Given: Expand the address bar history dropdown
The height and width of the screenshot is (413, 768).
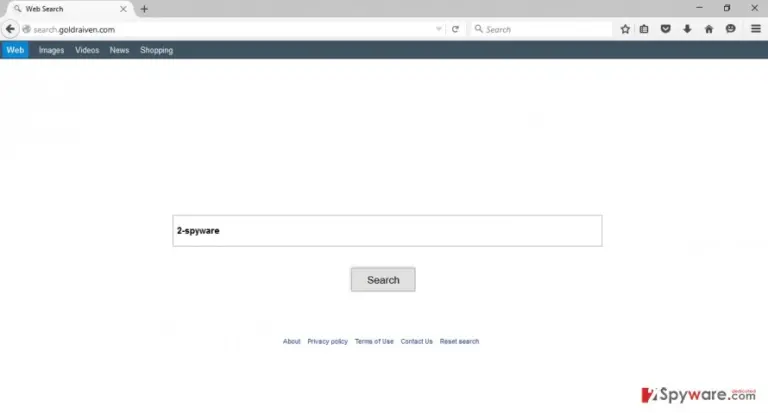Looking at the screenshot, I should 439,29.
